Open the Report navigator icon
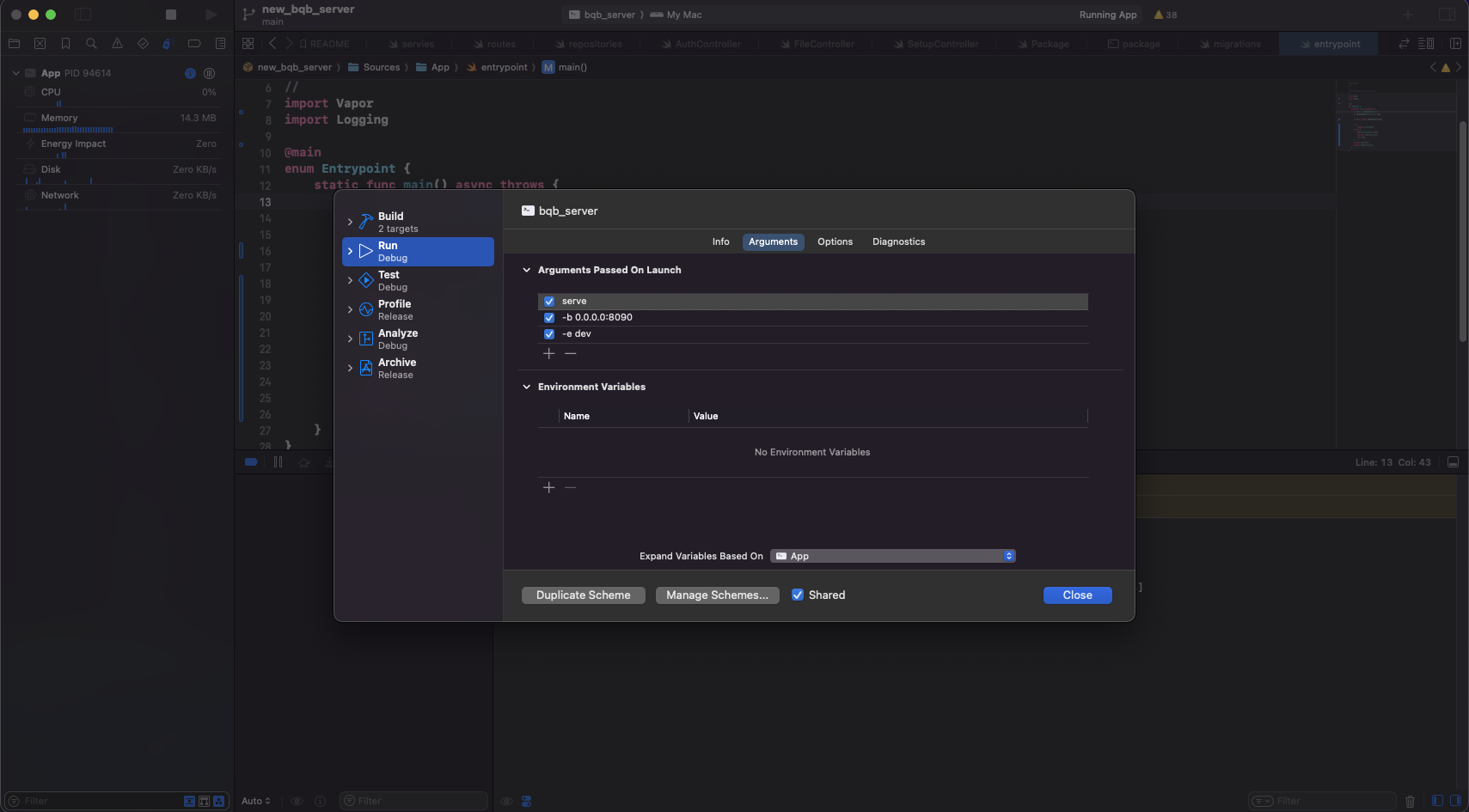The width and height of the screenshot is (1469, 812). pos(220,43)
